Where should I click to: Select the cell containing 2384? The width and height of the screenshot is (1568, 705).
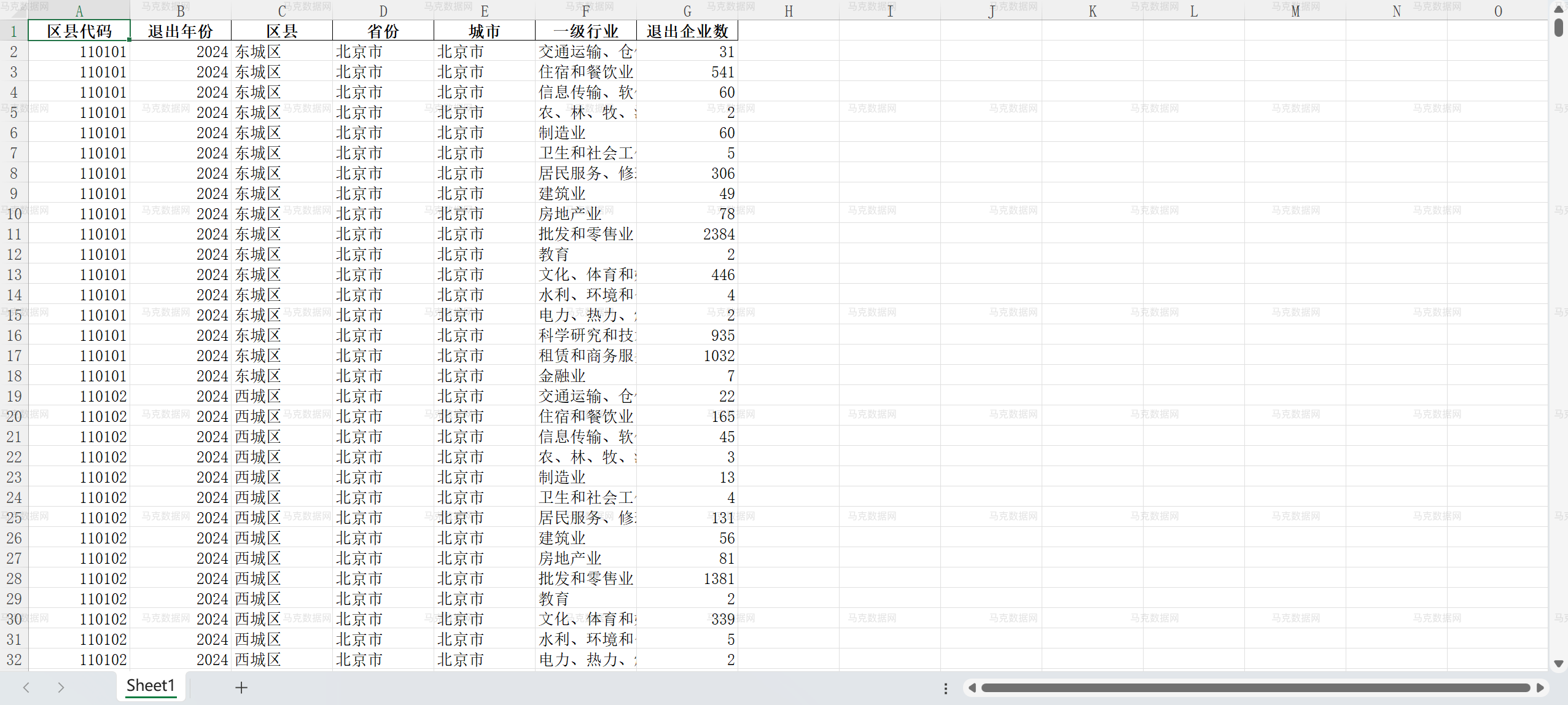(688, 234)
